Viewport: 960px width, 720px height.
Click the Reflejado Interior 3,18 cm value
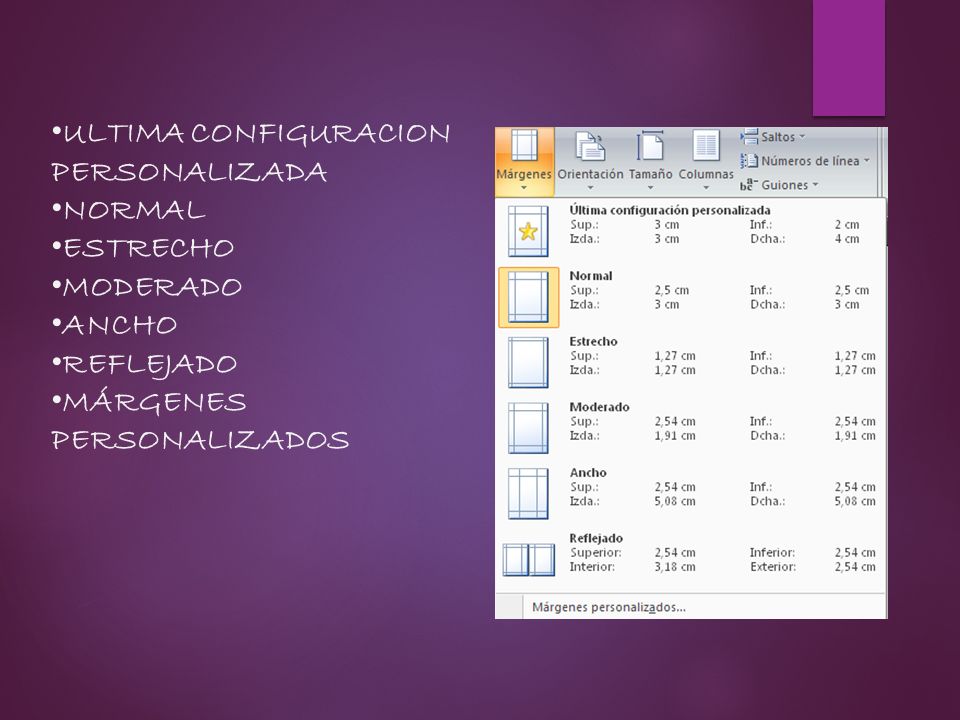[675, 567]
